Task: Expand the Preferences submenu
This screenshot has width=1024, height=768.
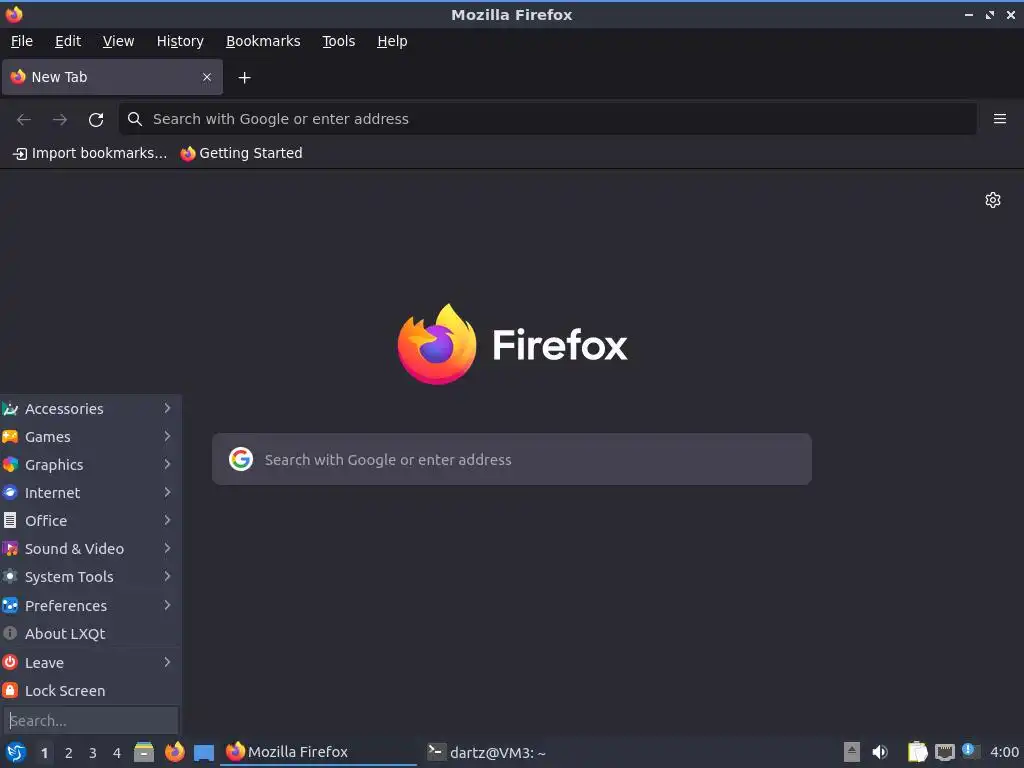Action: pos(91,606)
